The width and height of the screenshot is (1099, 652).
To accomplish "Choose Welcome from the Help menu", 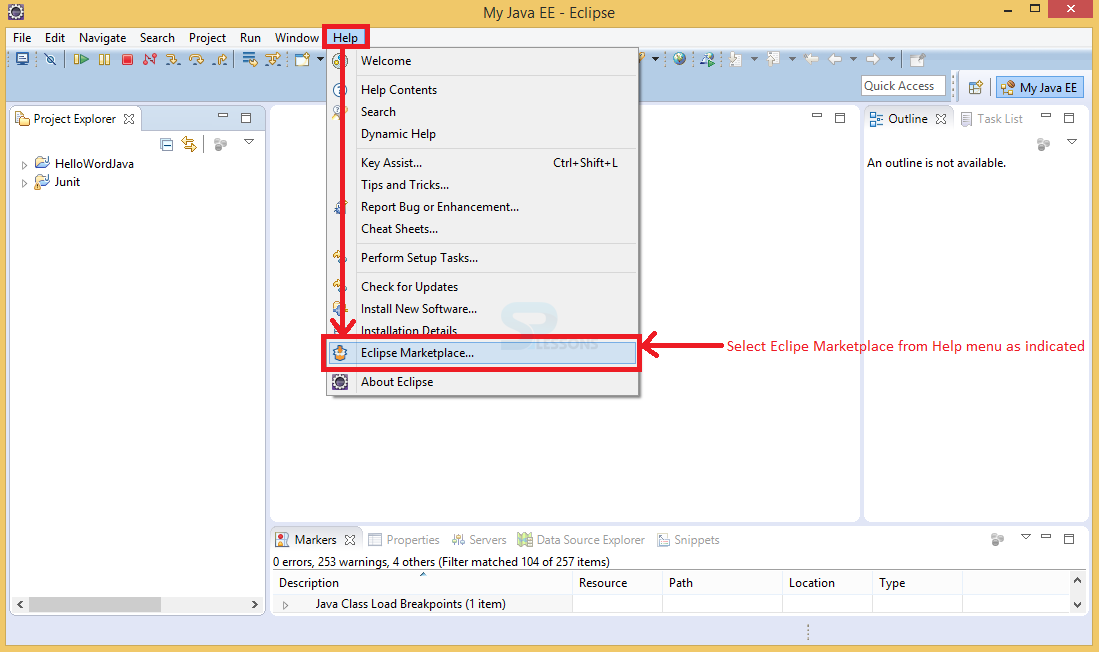I will tap(483, 61).
